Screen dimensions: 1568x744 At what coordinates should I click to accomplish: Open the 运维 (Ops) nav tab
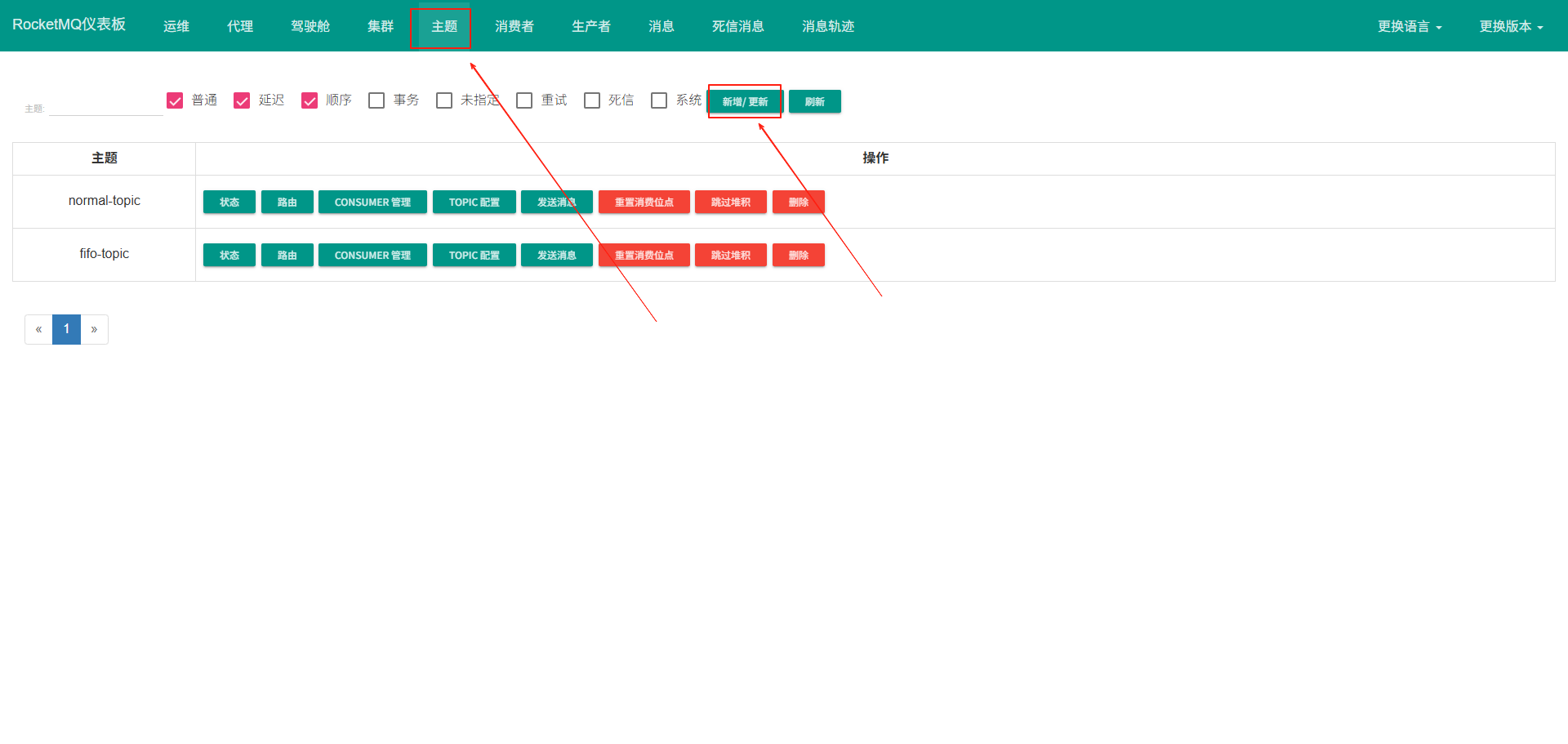(x=176, y=26)
